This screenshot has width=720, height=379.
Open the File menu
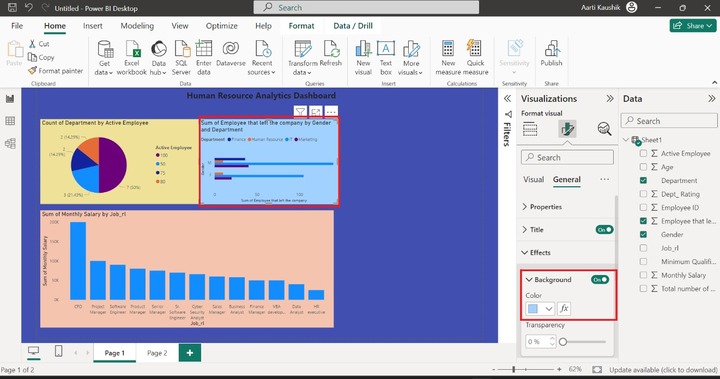(x=17, y=26)
